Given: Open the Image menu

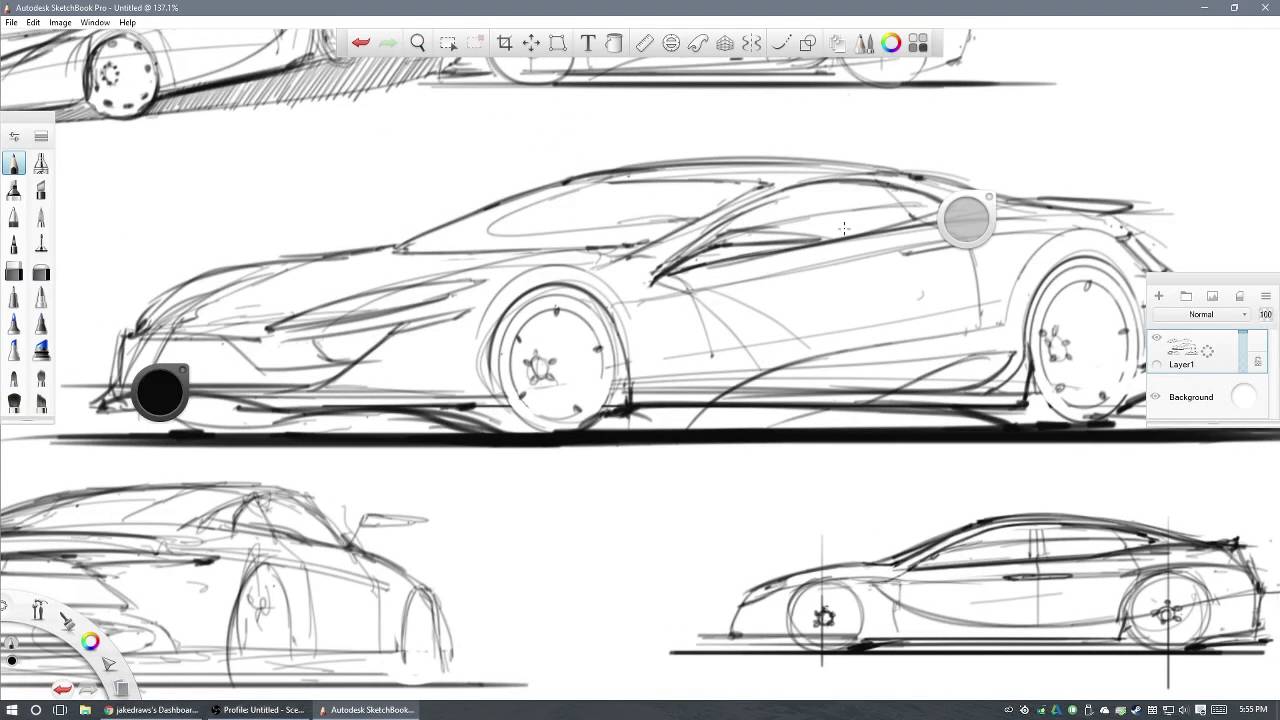Looking at the screenshot, I should (x=59, y=21).
